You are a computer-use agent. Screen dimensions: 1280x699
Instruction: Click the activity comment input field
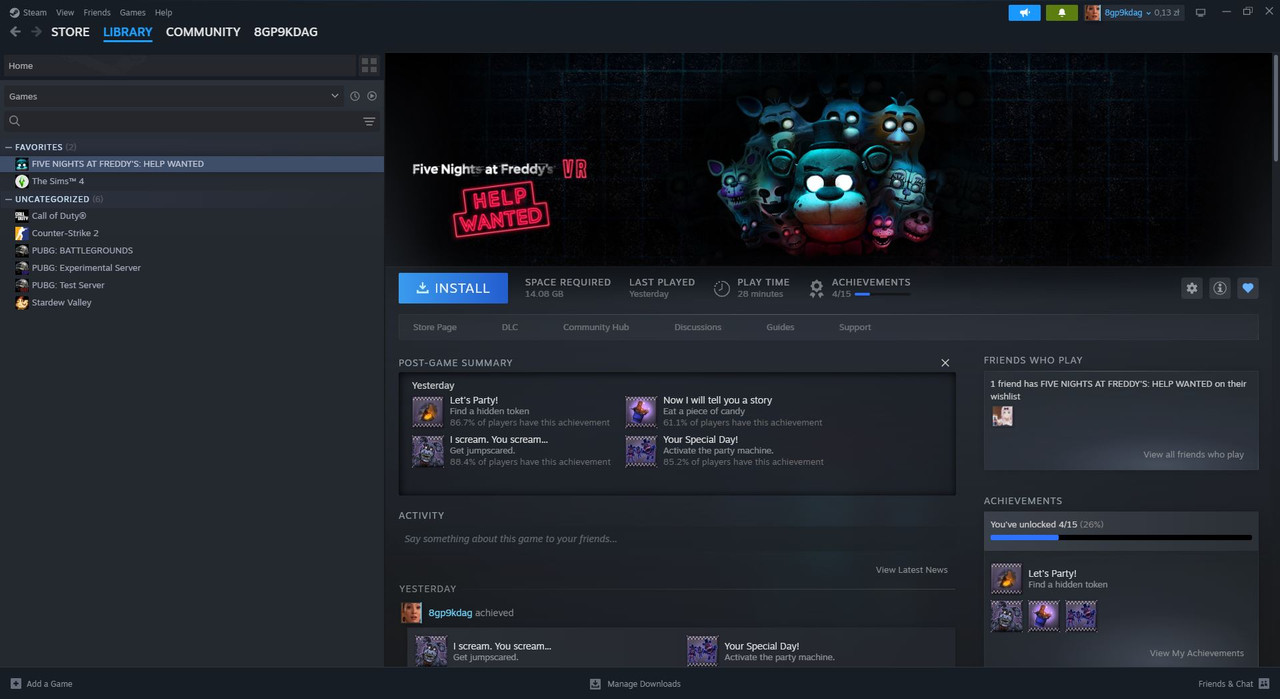(x=677, y=539)
